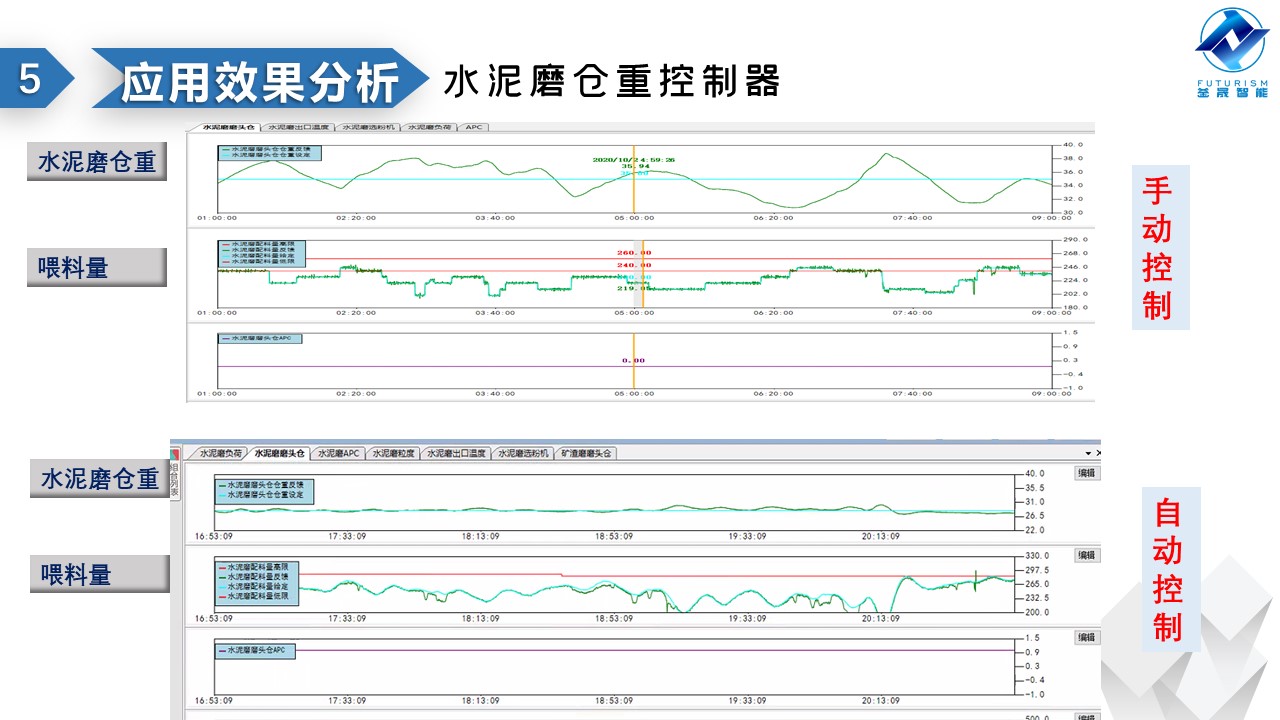
Task: Click 编辑 button beside the bin weight chart
Action: (x=1085, y=473)
